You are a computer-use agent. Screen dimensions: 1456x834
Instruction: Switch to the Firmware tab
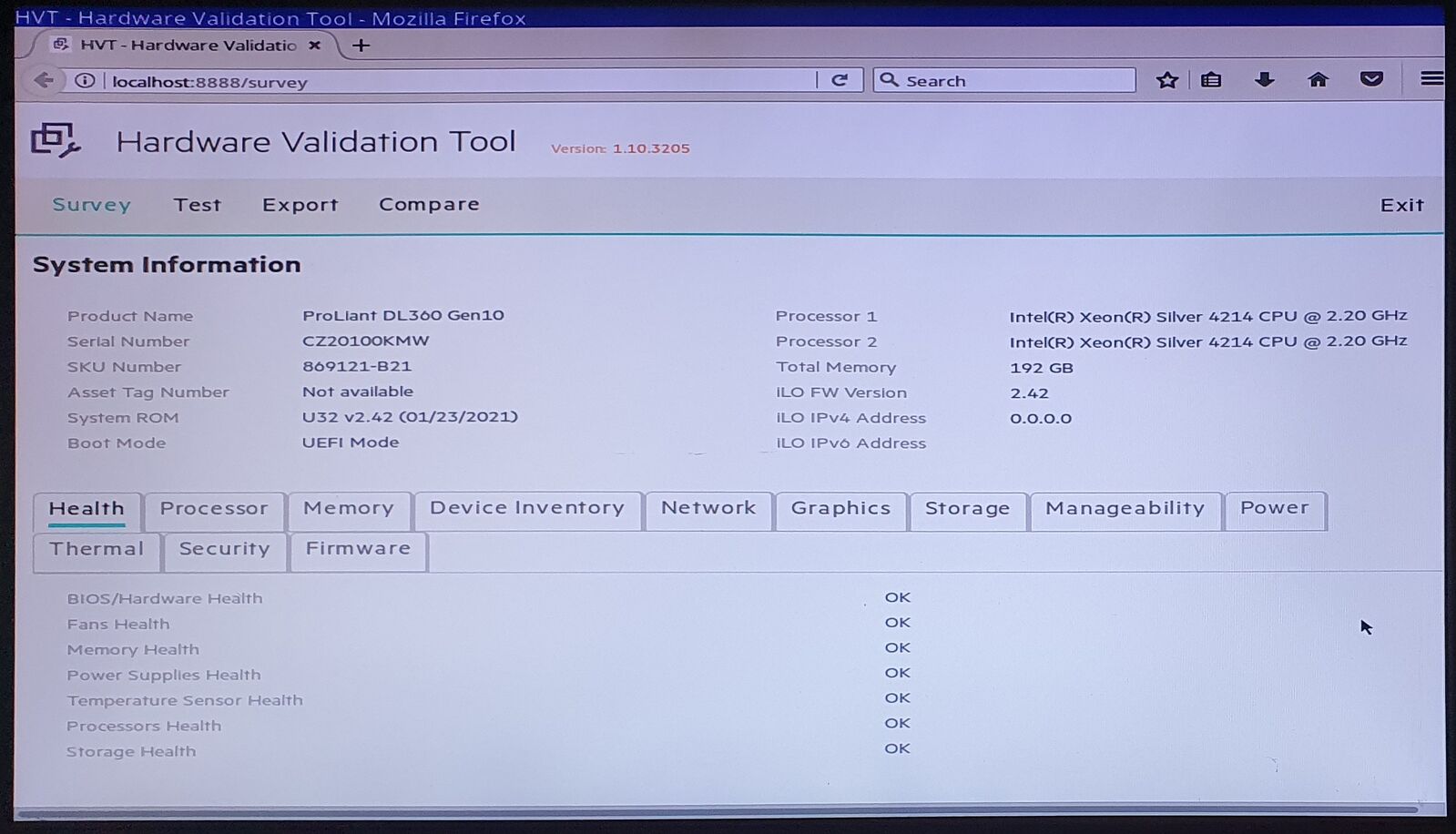[358, 549]
